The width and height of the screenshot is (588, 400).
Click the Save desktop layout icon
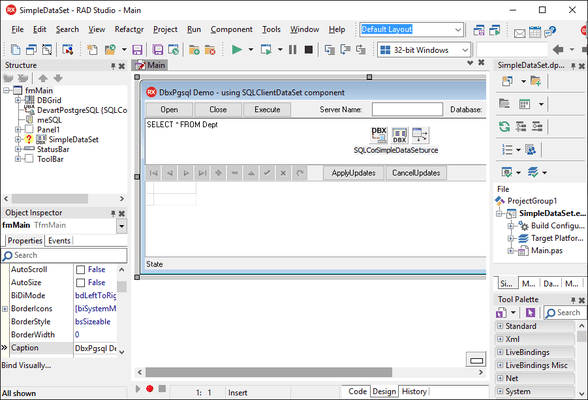479,30
